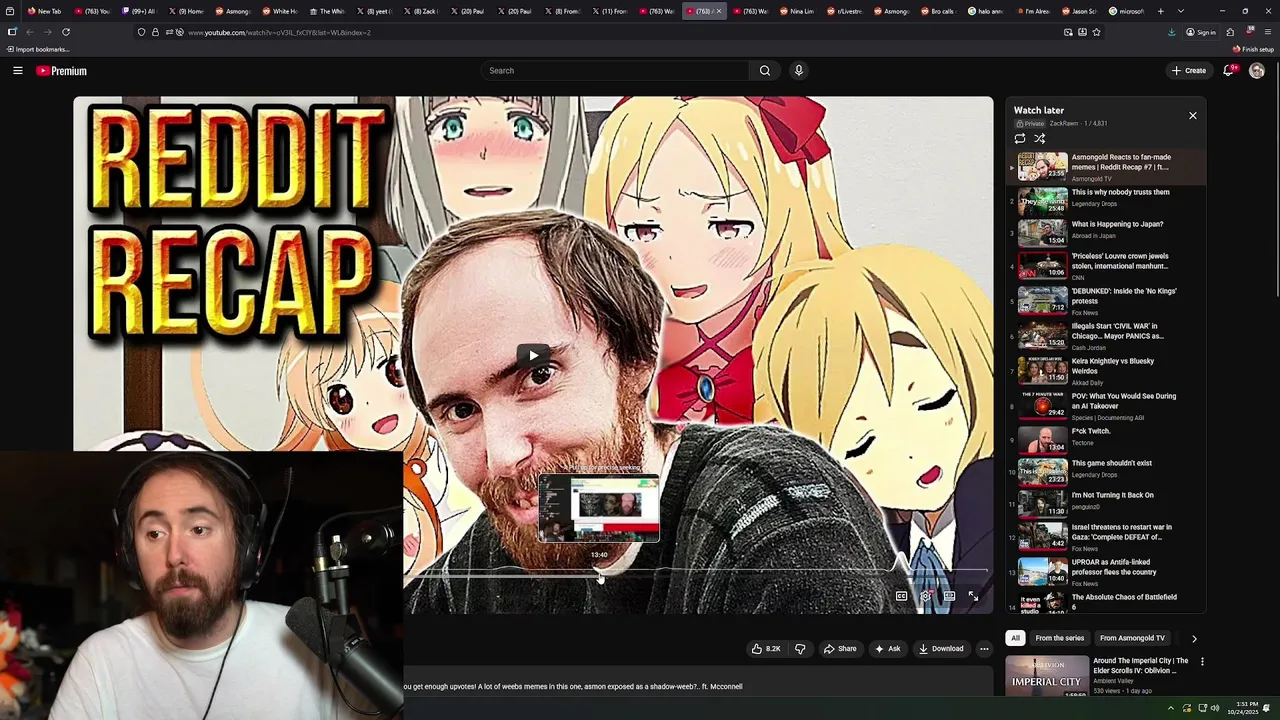Go to YouTube Premium home logo
Image resolution: width=1280 pixels, height=720 pixels.
[62, 71]
